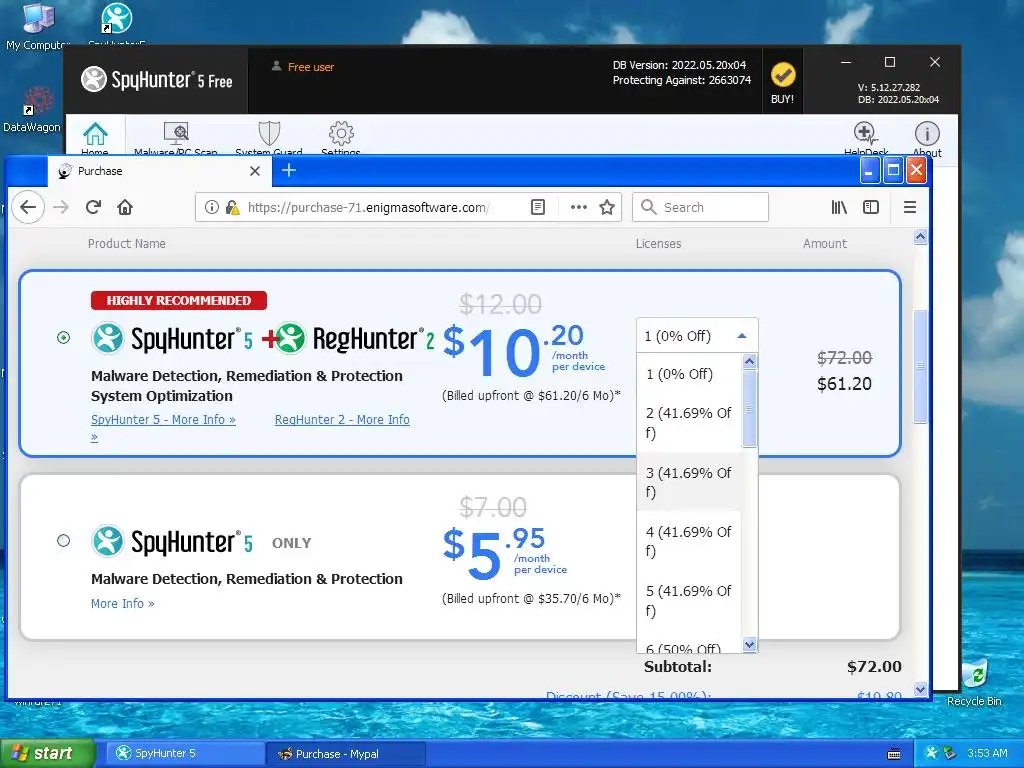Viewport: 1024px width, 768px height.
Task: Select SpyHunter 5 + RegHunter 2 radio
Action: (x=63, y=338)
